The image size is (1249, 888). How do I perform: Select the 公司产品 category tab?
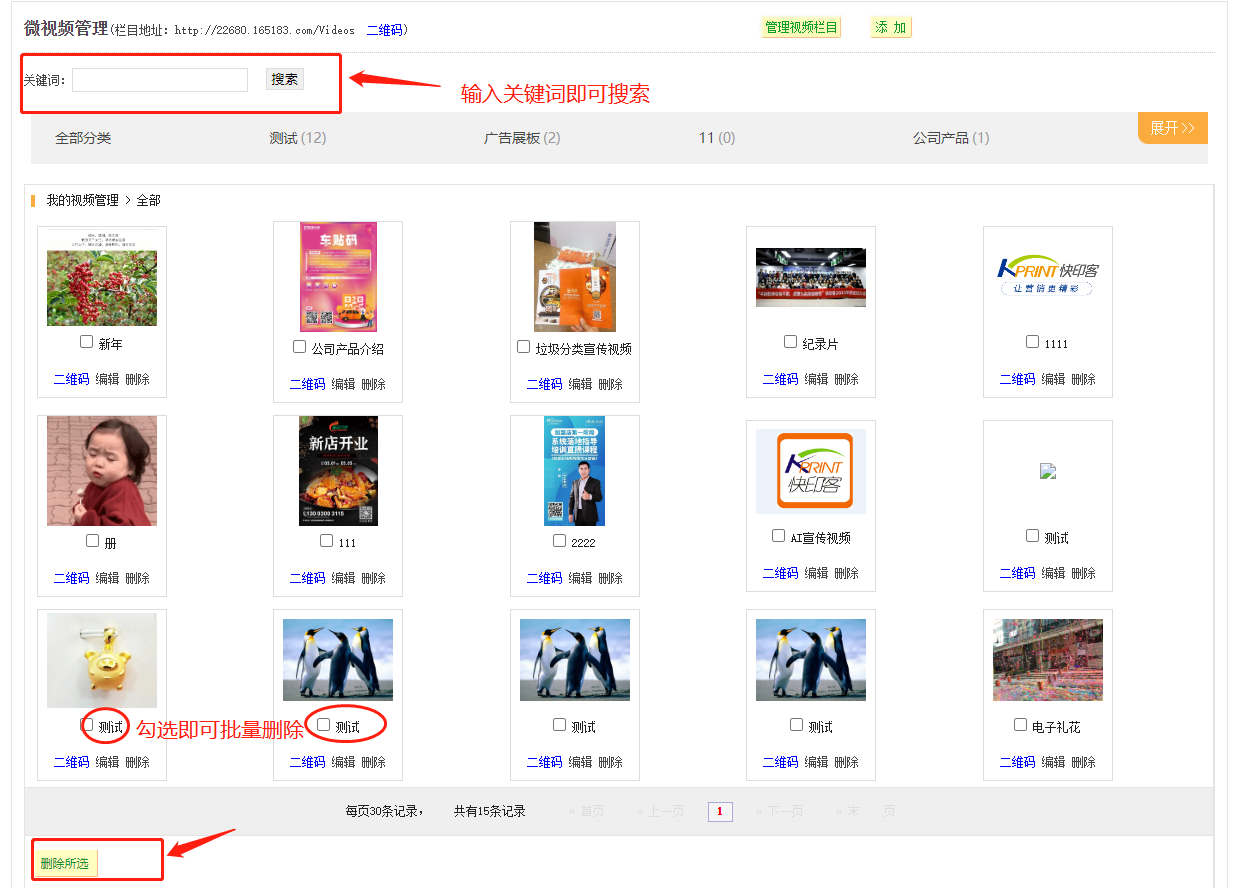pyautogui.click(x=950, y=138)
